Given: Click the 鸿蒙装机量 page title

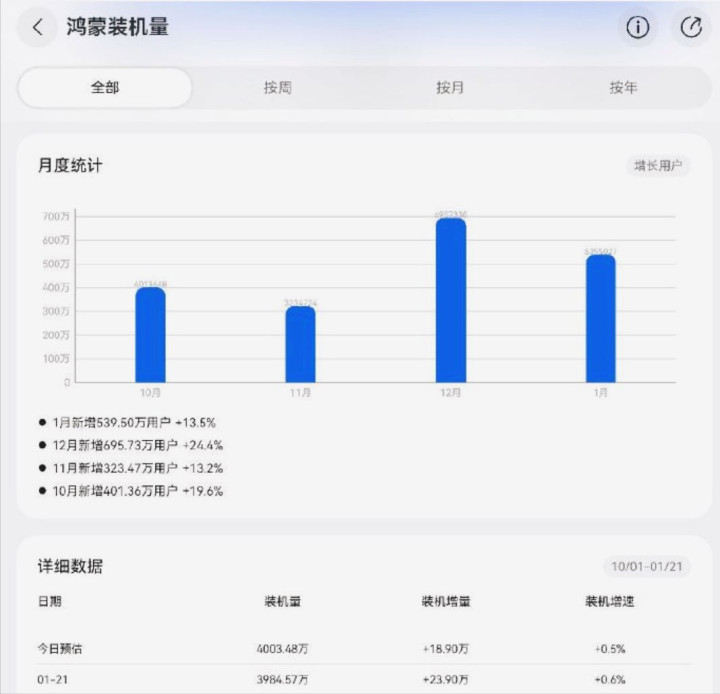Looking at the screenshot, I should (118, 27).
